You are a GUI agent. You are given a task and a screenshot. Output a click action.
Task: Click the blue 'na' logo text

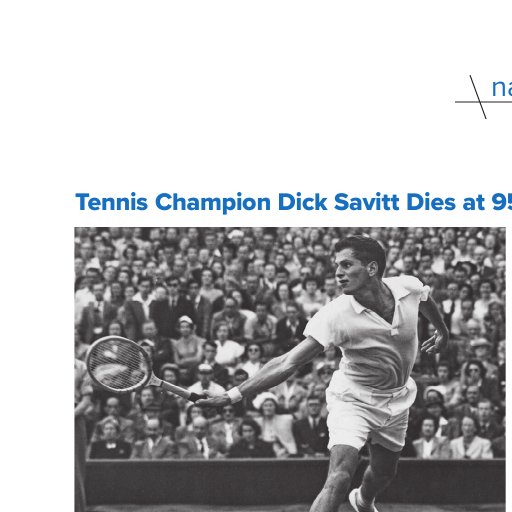point(502,88)
